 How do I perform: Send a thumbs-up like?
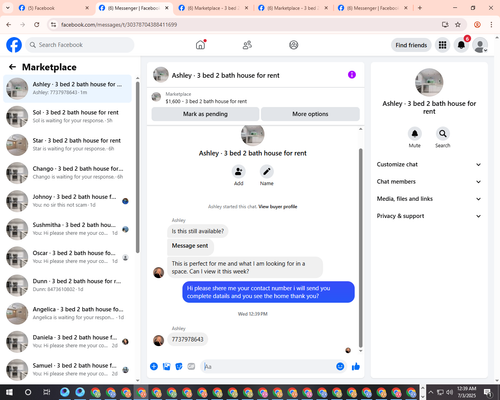(x=356, y=367)
